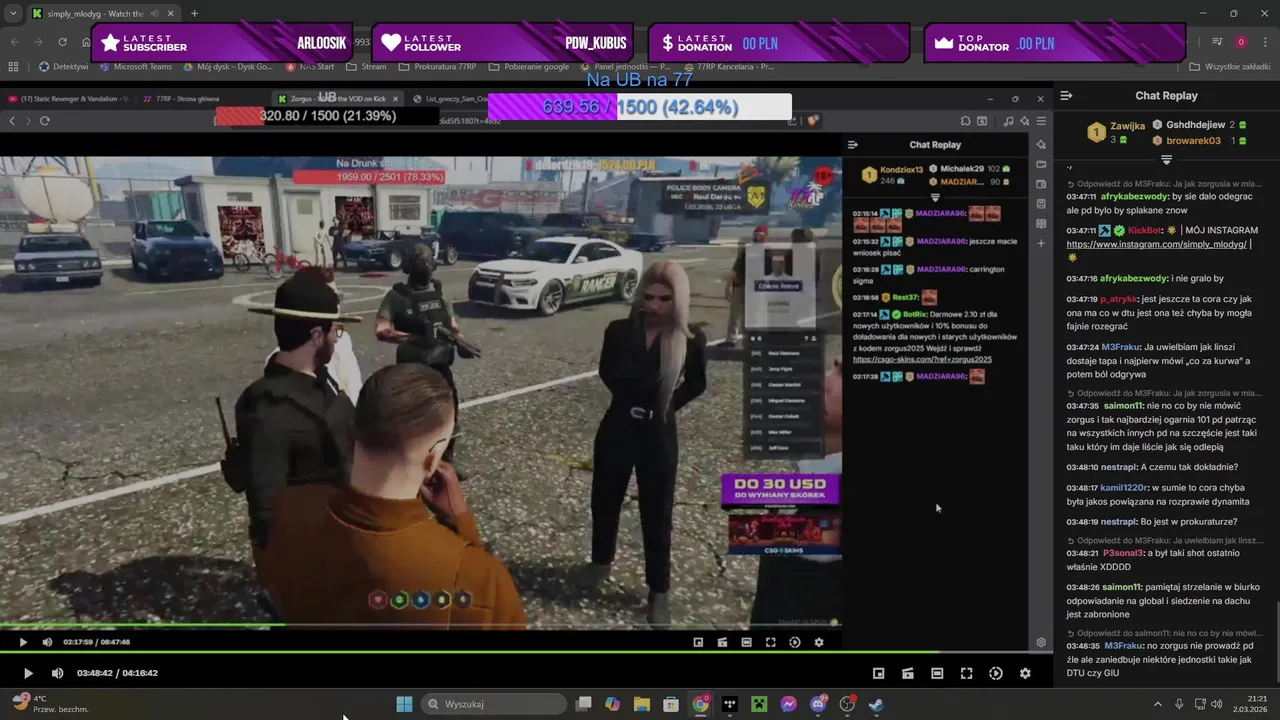1280x720 pixels.
Task: Show hidden system tray icons
Action: tap(1158, 704)
